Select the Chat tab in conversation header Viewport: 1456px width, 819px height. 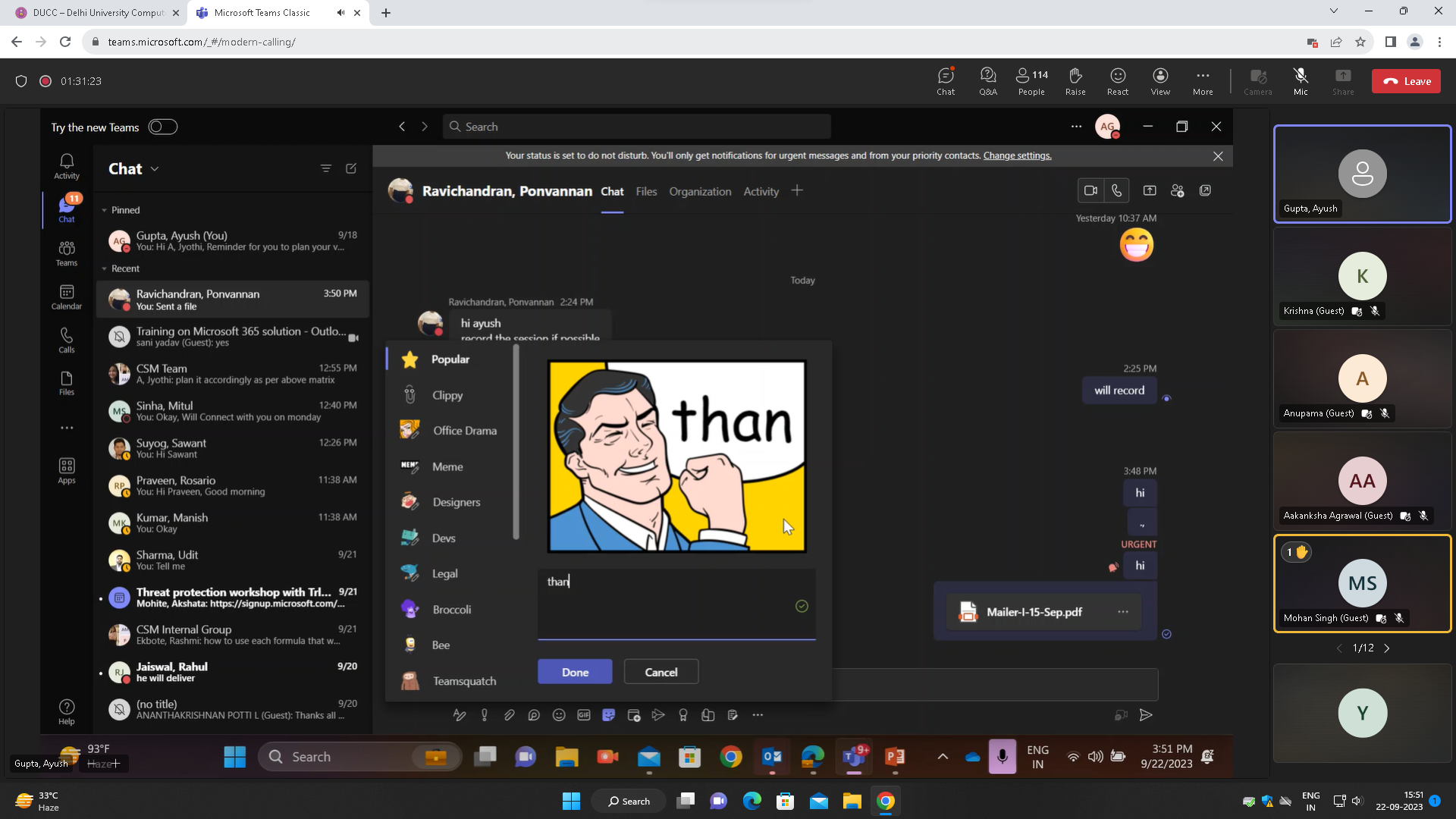(612, 192)
